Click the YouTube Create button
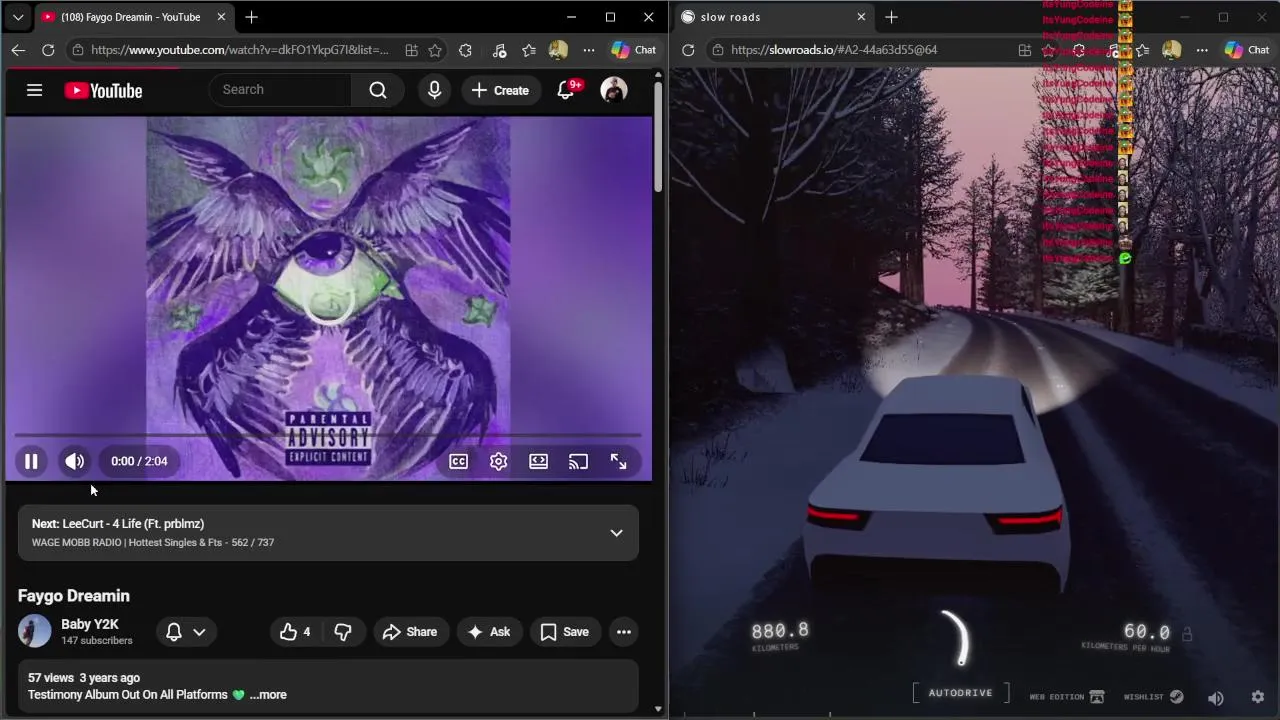Screen dimensions: 1280x720 pyautogui.click(x=500, y=90)
